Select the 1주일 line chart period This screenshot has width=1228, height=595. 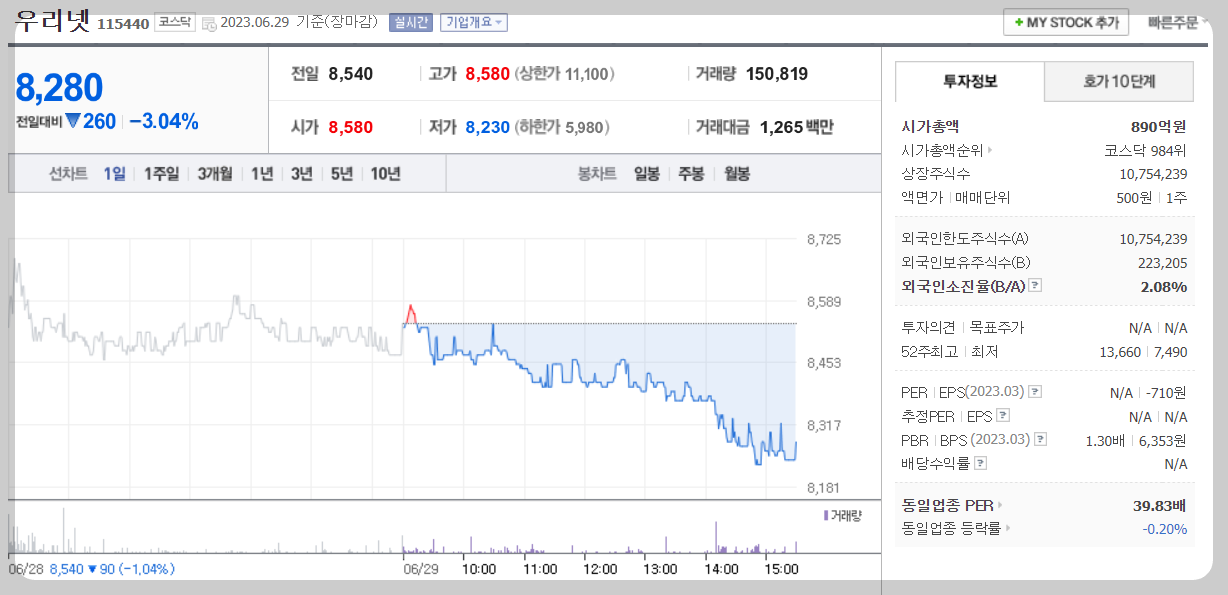(x=161, y=173)
